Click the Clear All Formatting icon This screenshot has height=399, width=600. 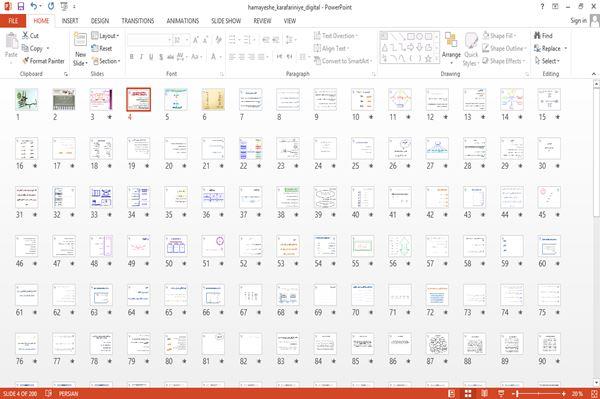pos(218,40)
